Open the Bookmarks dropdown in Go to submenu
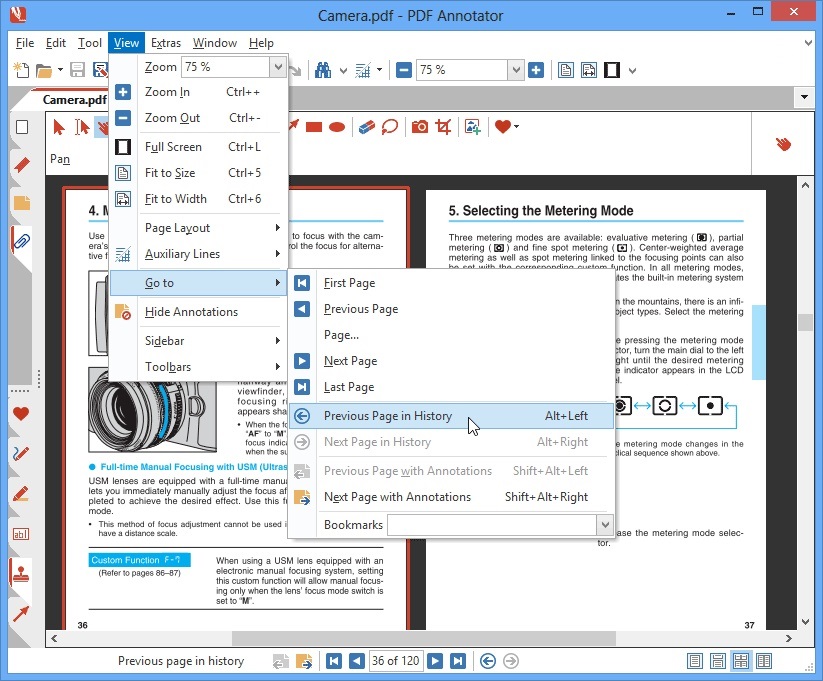Image resolution: width=823 pixels, height=681 pixels. tap(604, 525)
